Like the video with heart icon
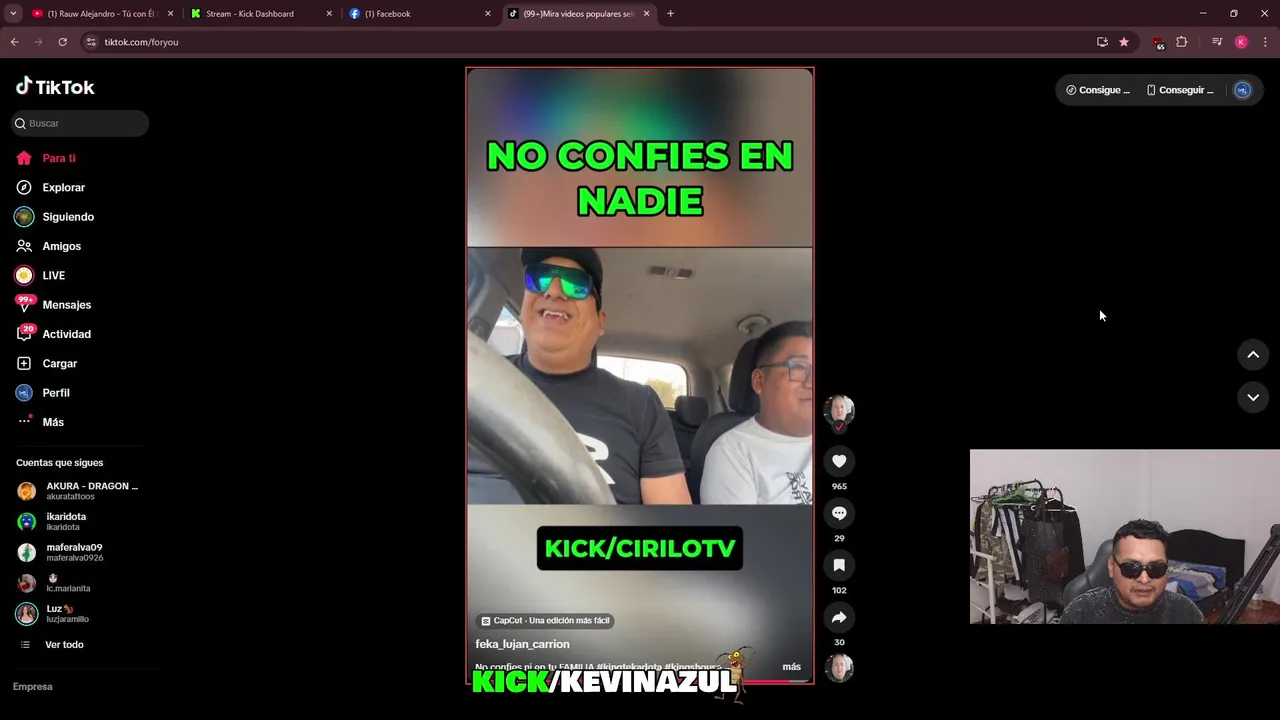This screenshot has height=720, width=1280. point(839,461)
